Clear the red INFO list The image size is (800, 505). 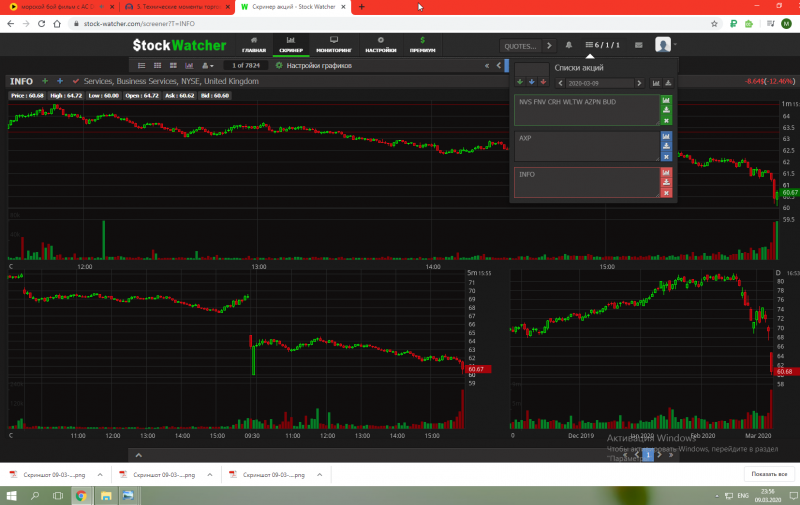pos(666,193)
